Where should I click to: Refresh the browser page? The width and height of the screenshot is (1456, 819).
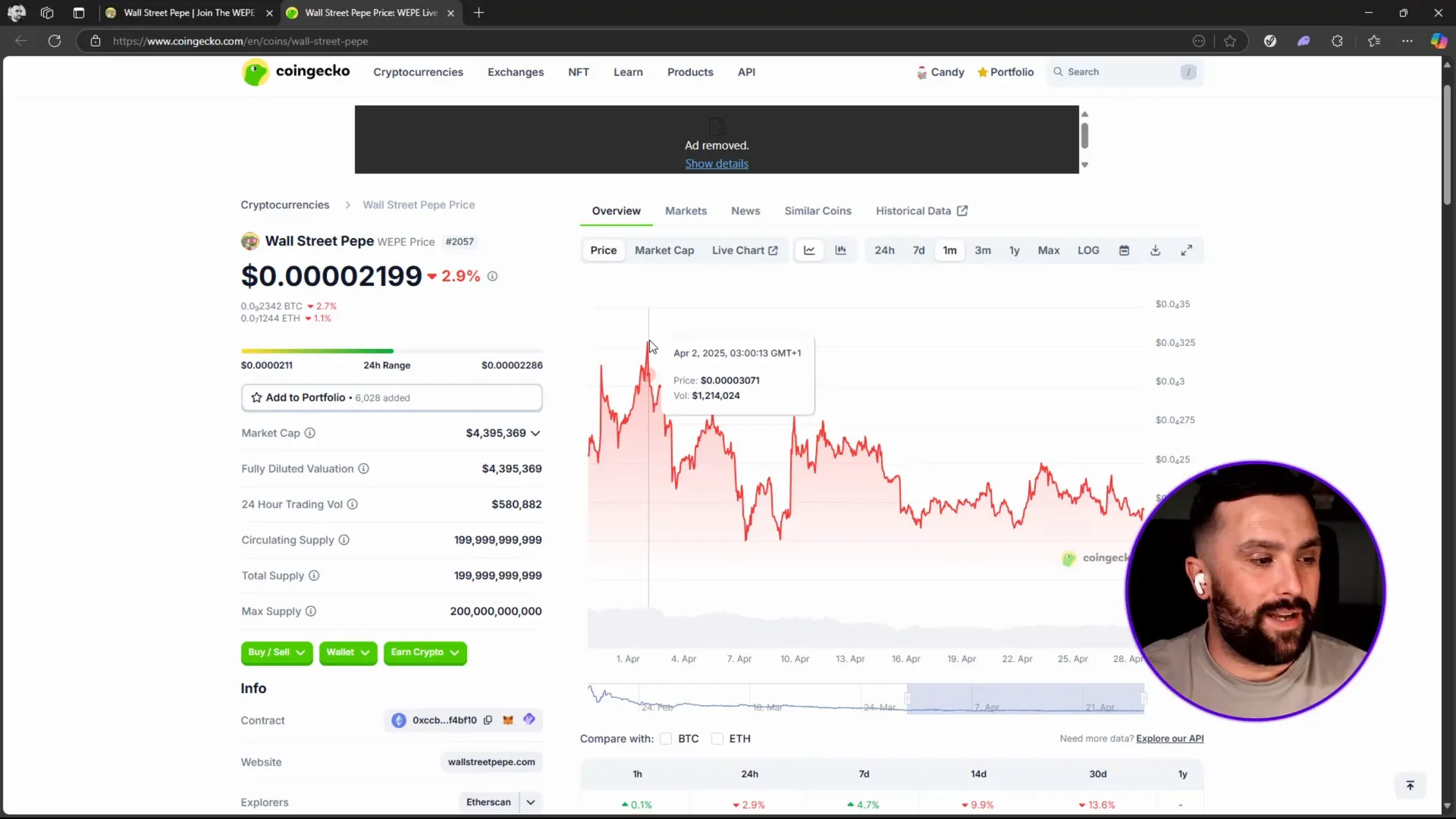coord(55,41)
